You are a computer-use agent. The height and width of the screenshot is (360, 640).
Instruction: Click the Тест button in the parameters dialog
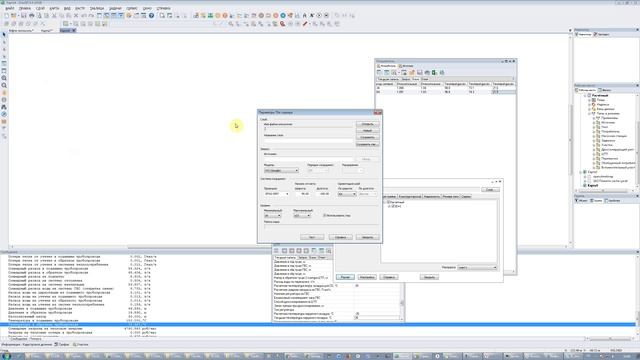312,237
